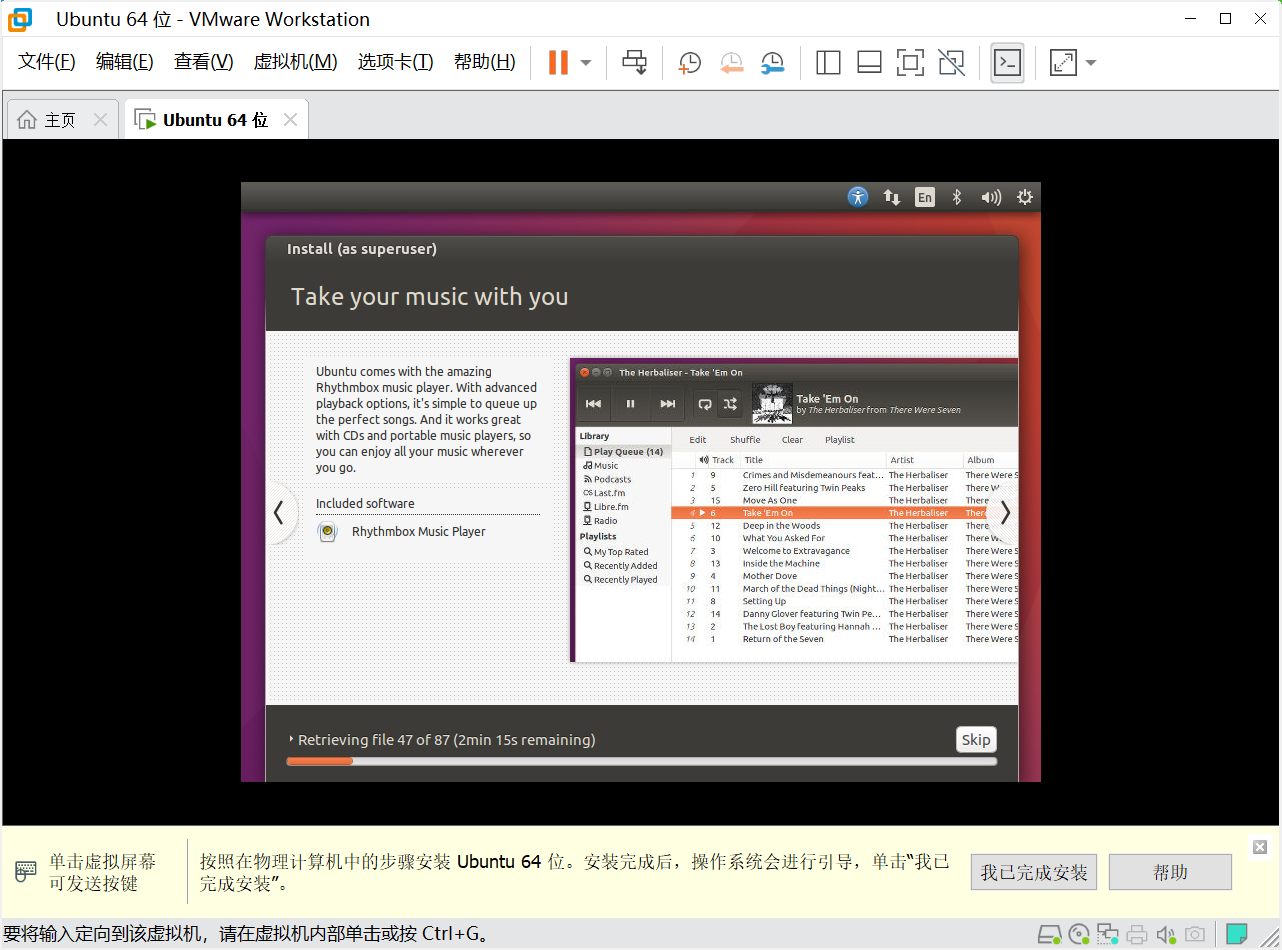Revert the VM to its previous snapshot
This screenshot has width=1282, height=950.
[731, 63]
